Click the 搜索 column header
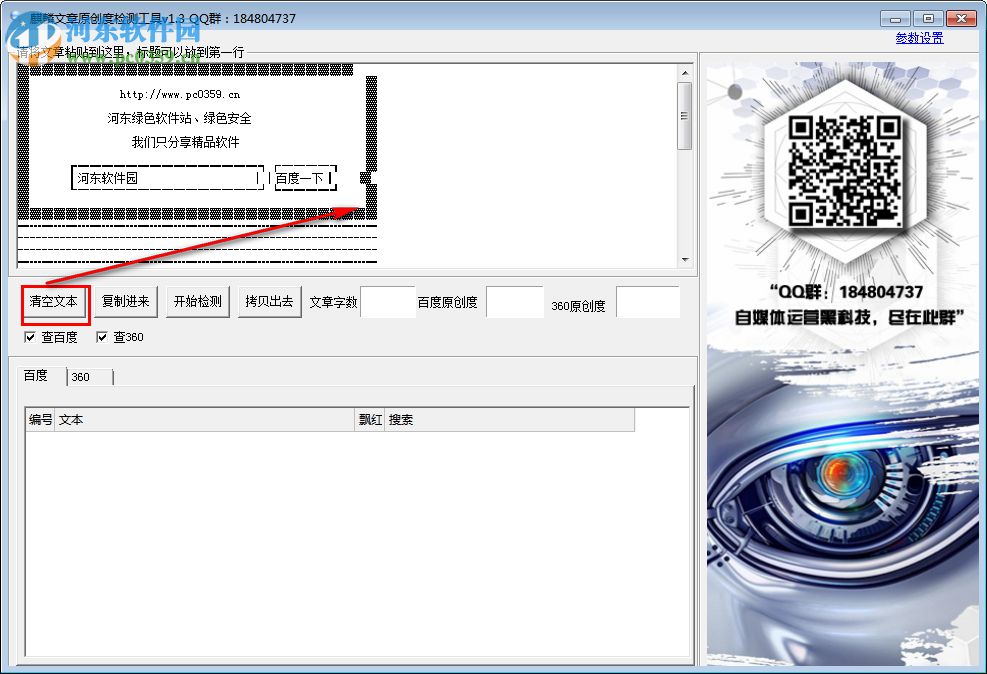This screenshot has height=674, width=987. 509,420
